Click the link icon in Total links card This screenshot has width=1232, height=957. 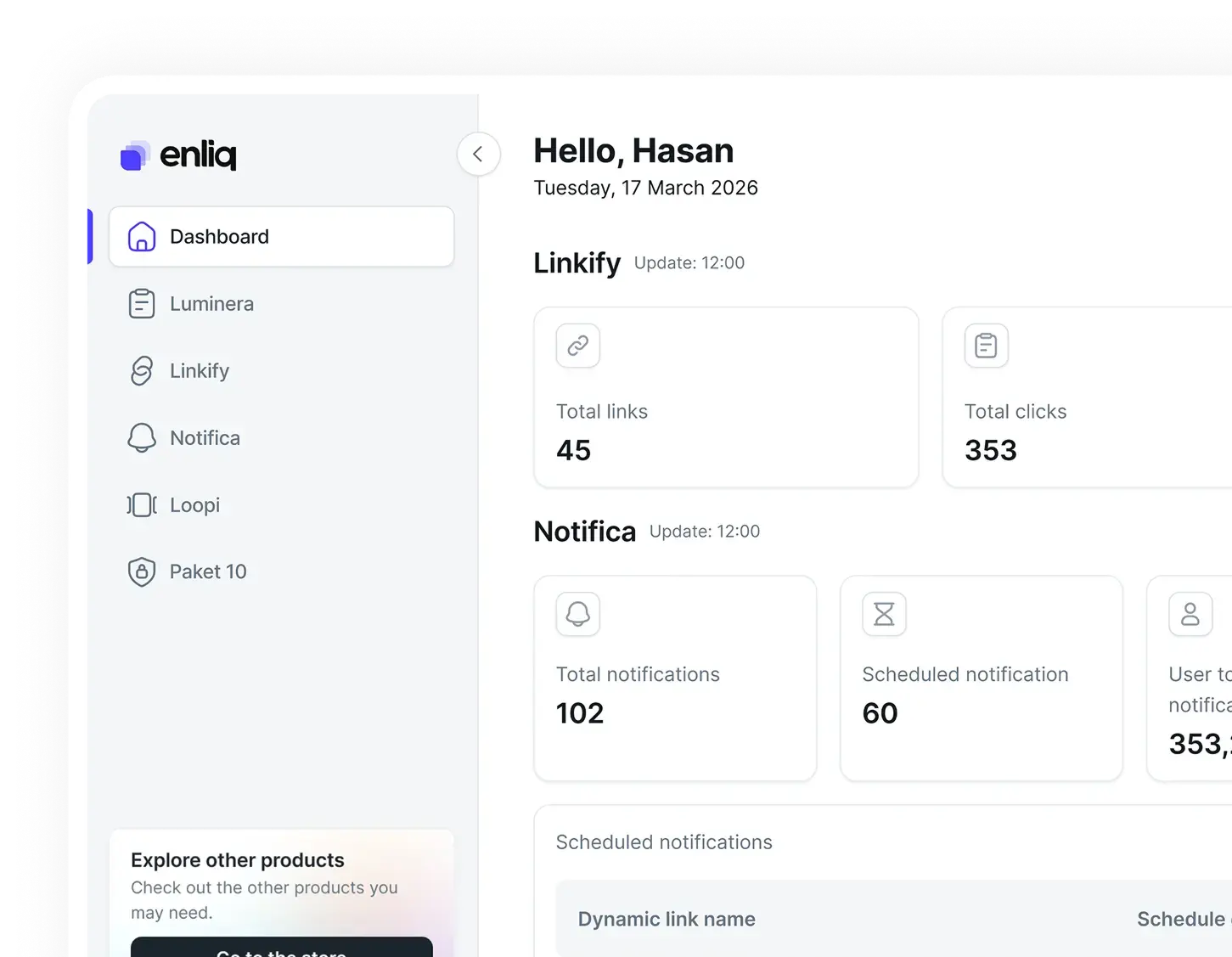(x=578, y=346)
